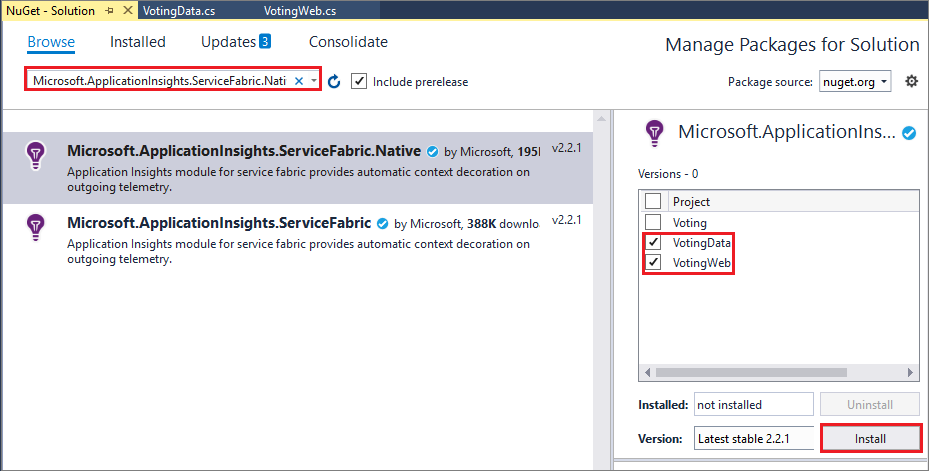Click the VotingWeb project name
This screenshot has height=471, width=929.
coord(701,263)
